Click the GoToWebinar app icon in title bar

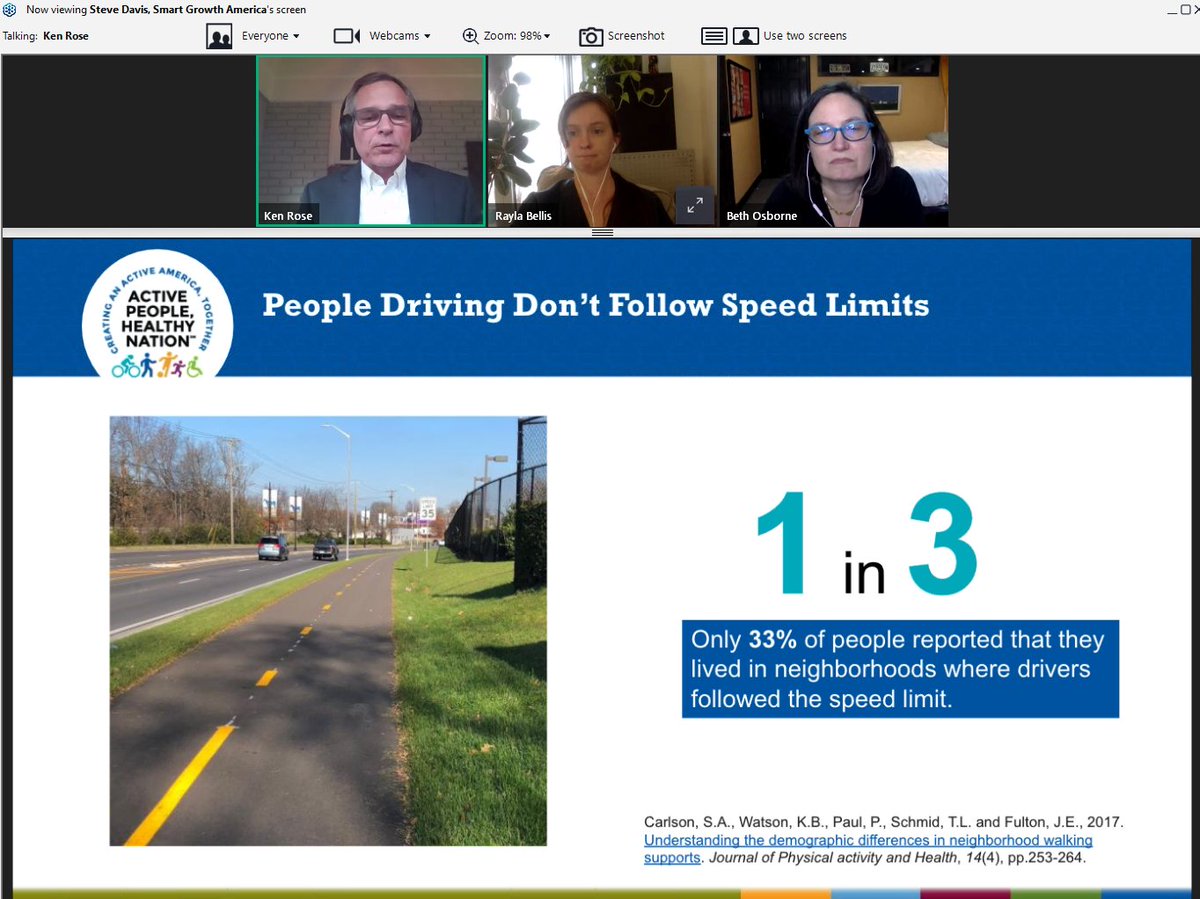(10, 9)
